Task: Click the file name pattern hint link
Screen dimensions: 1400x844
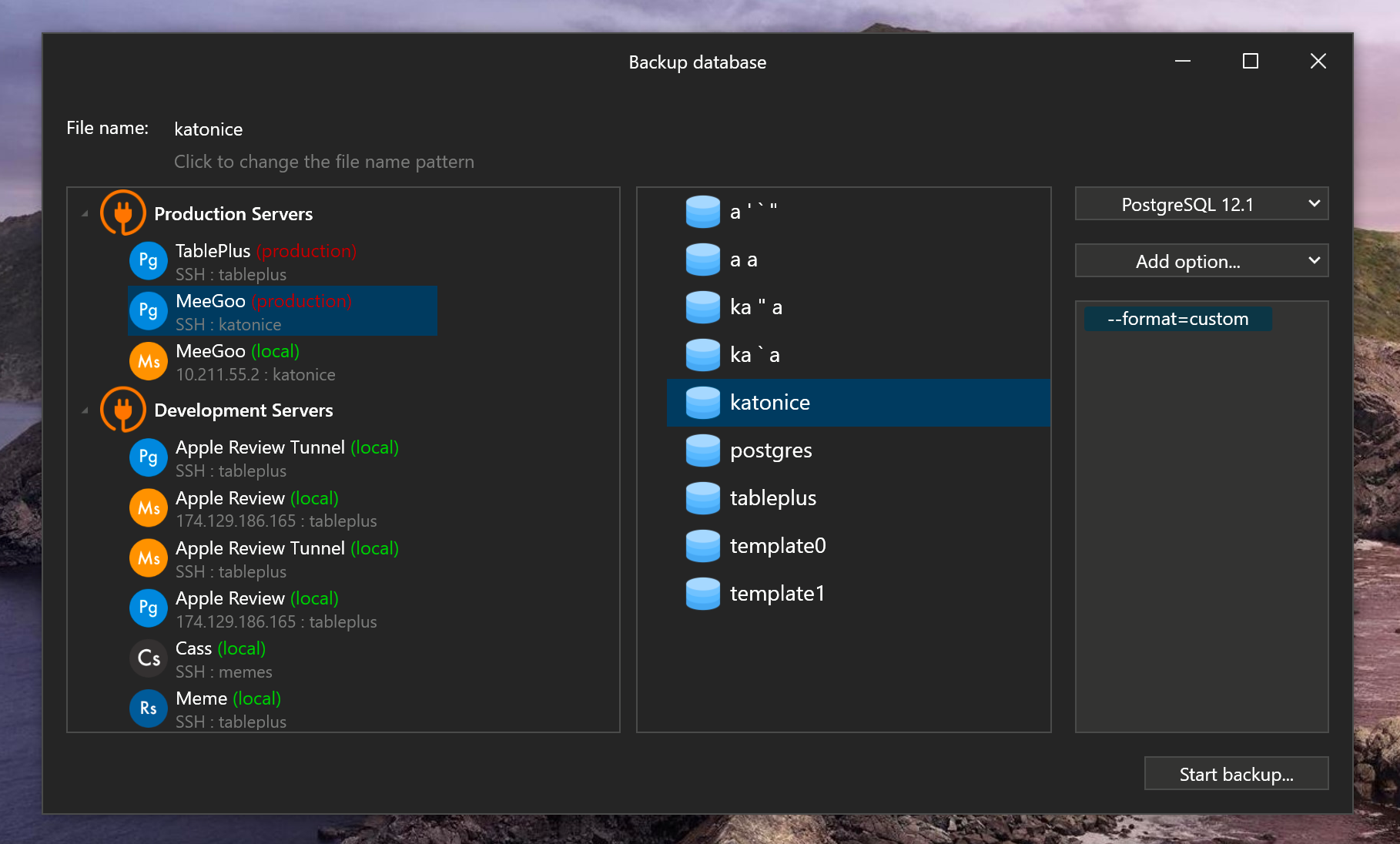Action: 323,162
